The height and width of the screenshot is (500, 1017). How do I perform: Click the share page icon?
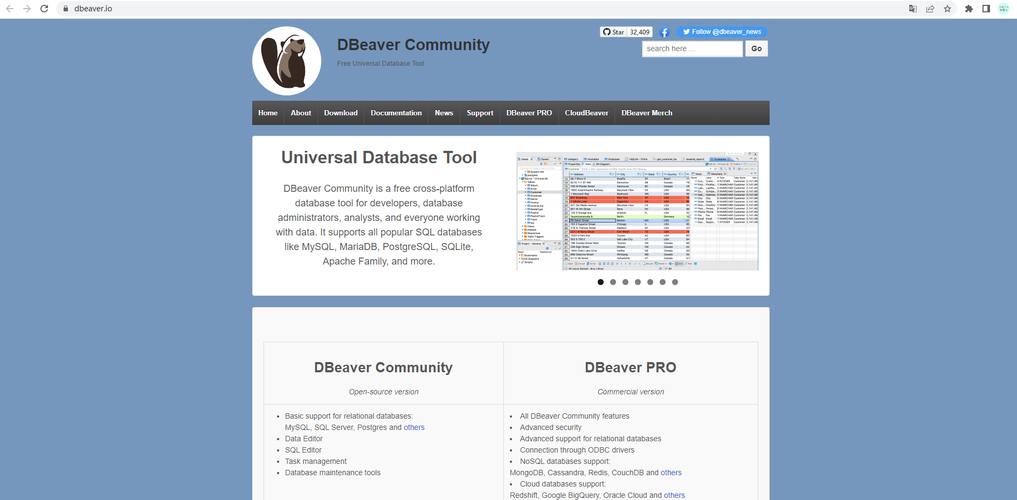(x=930, y=9)
